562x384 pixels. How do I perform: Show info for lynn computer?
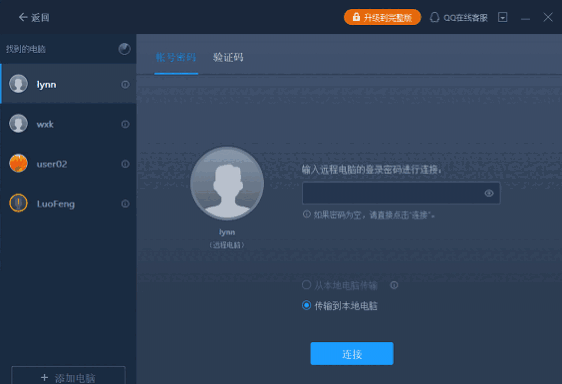tap(125, 84)
